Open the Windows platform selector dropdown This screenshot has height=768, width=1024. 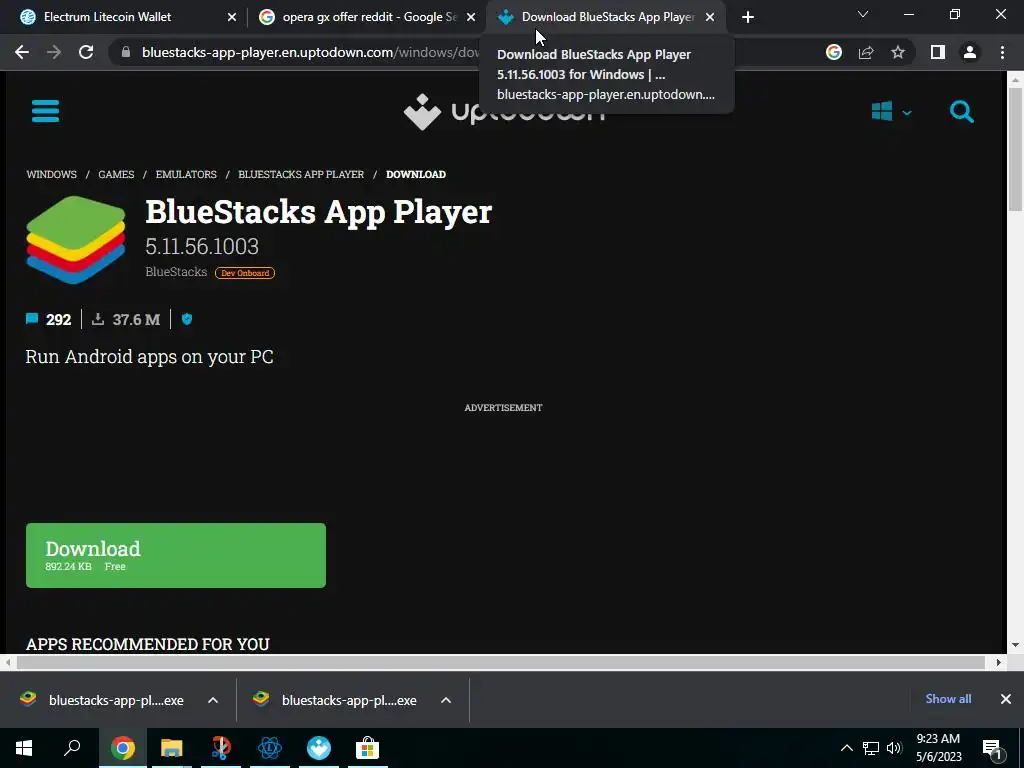pyautogui.click(x=891, y=112)
